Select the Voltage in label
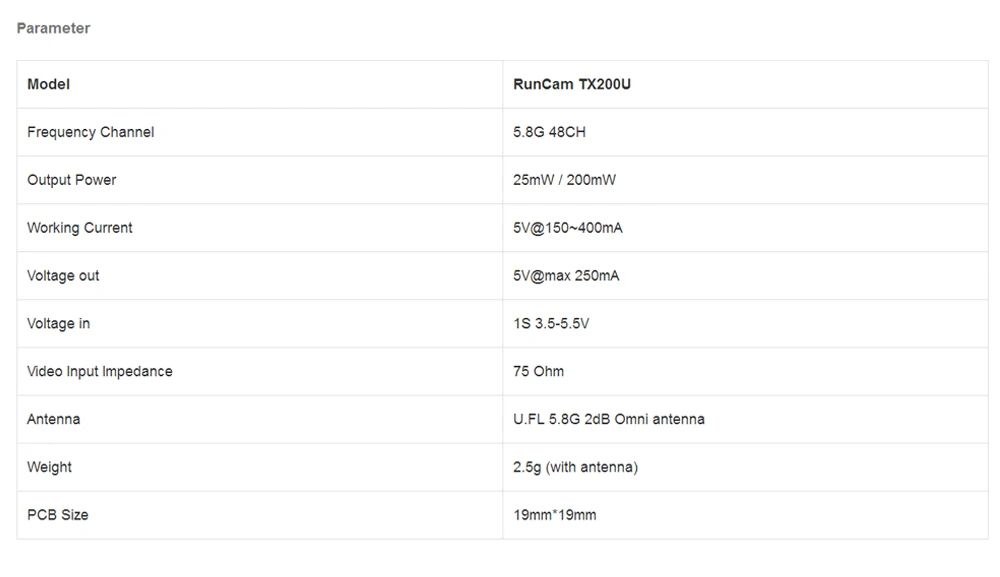The height and width of the screenshot is (577, 1000). [59, 324]
